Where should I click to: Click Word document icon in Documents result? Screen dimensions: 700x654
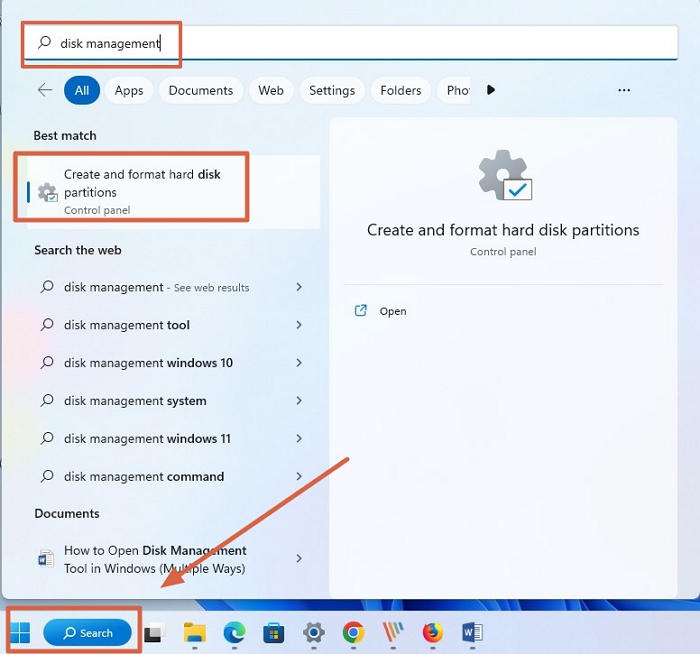point(46,558)
